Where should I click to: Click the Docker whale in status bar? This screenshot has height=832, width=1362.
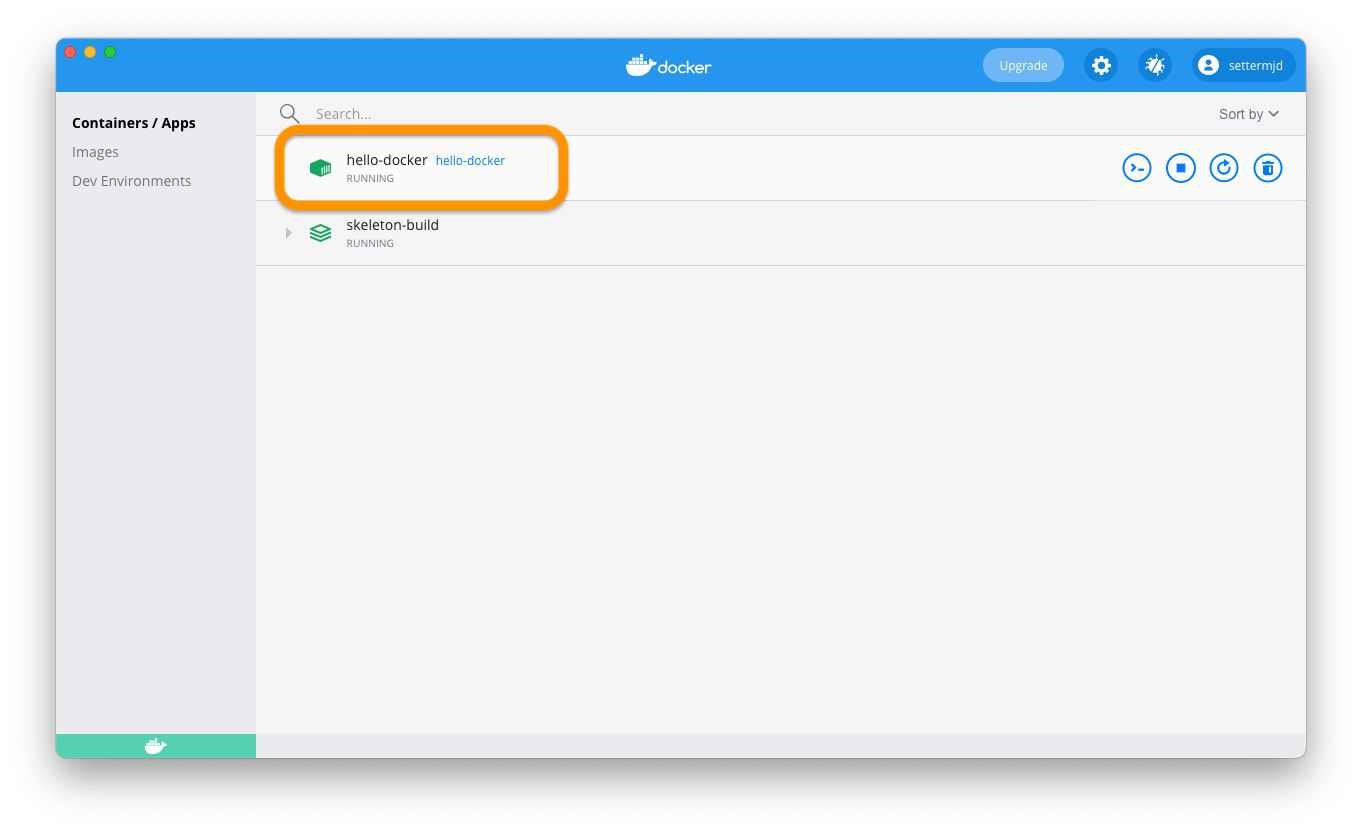pos(155,746)
